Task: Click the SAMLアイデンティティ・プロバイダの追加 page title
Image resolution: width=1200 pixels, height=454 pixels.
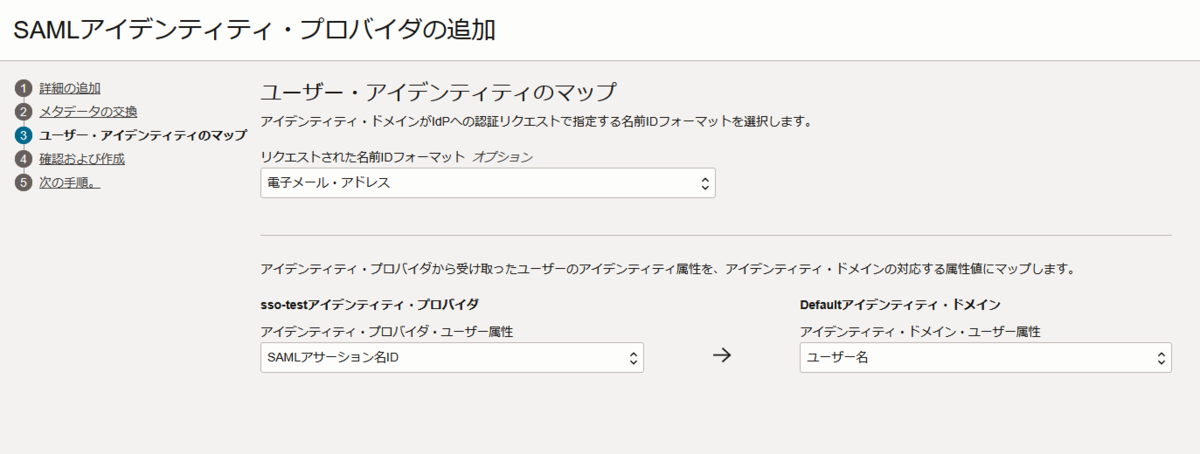Action: tap(255, 30)
